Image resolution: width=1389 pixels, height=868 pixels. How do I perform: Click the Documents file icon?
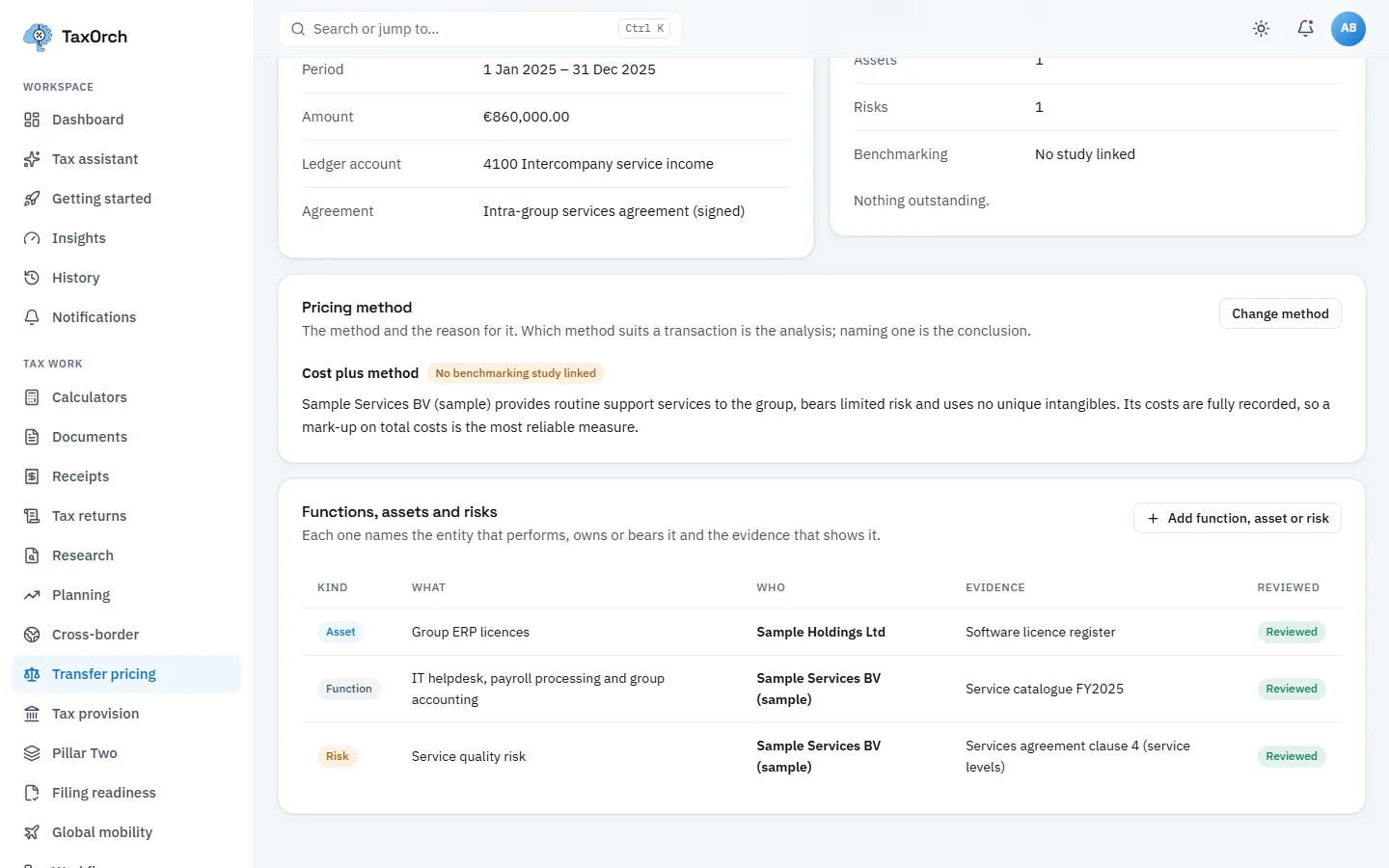coord(32,437)
